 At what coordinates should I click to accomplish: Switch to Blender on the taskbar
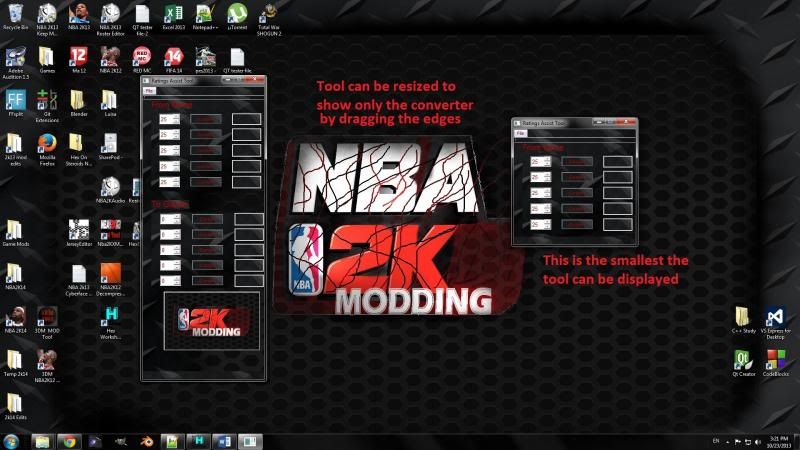pyautogui.click(x=146, y=442)
